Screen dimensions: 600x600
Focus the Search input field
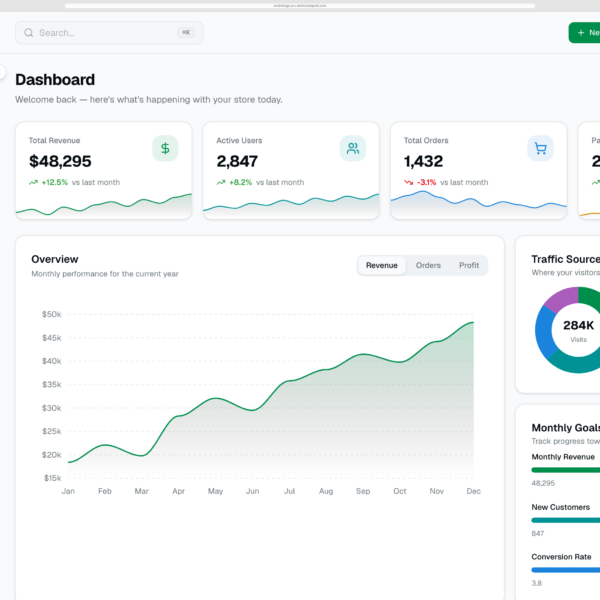[109, 33]
